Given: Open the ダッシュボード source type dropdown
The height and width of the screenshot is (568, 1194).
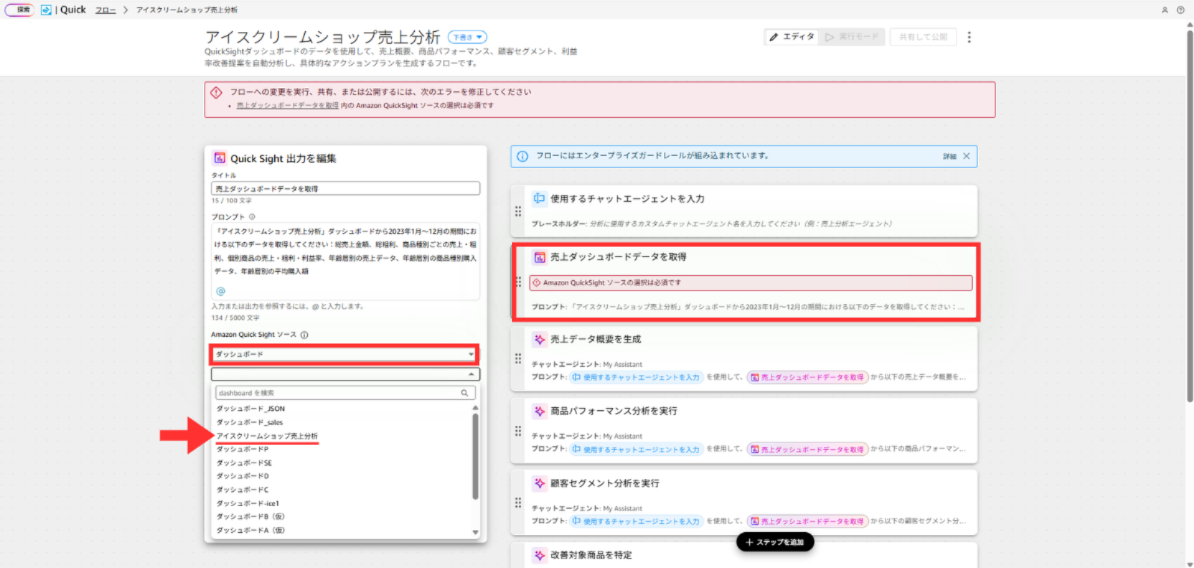Looking at the screenshot, I should (x=344, y=354).
